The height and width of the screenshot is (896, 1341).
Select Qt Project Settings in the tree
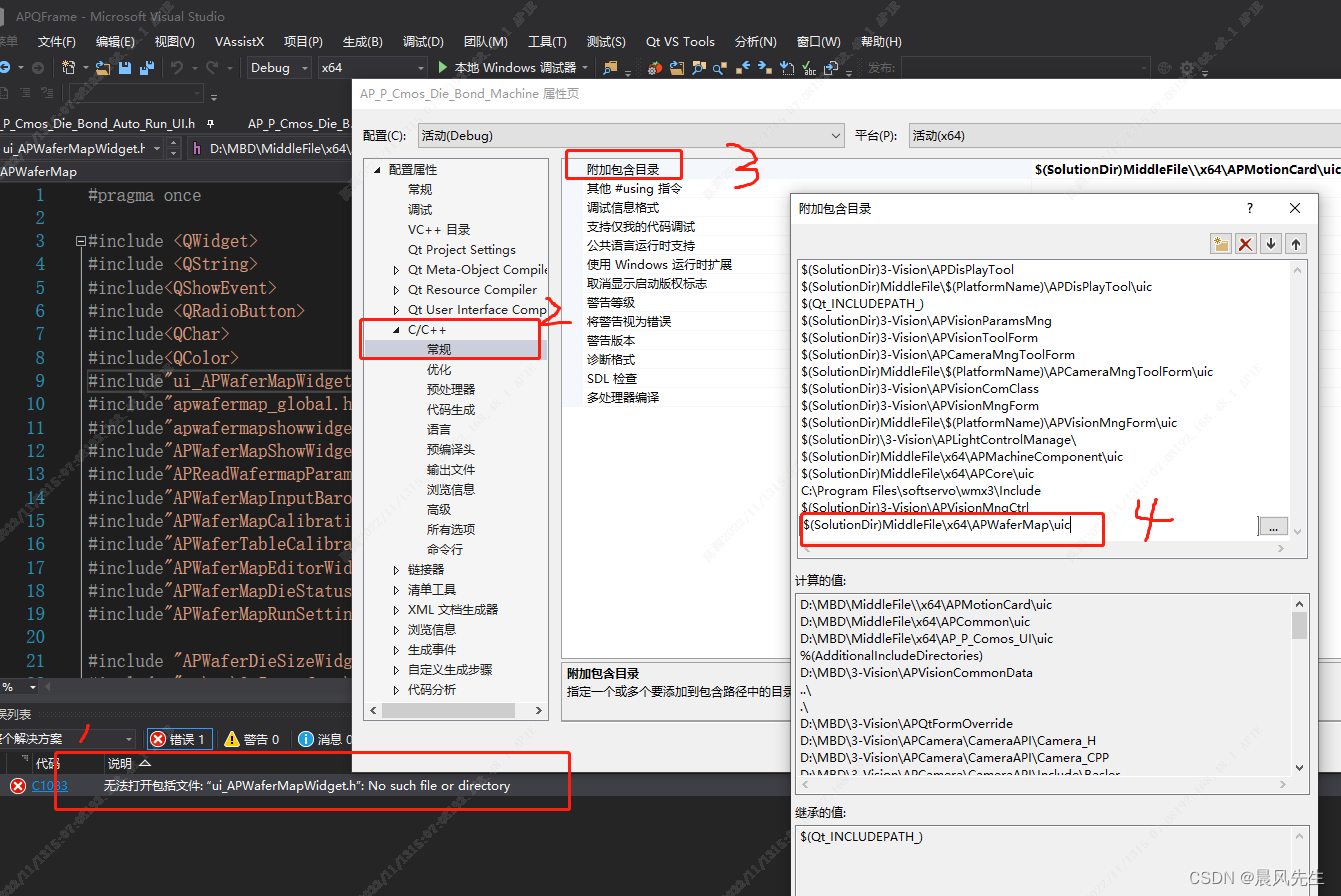[x=462, y=249]
